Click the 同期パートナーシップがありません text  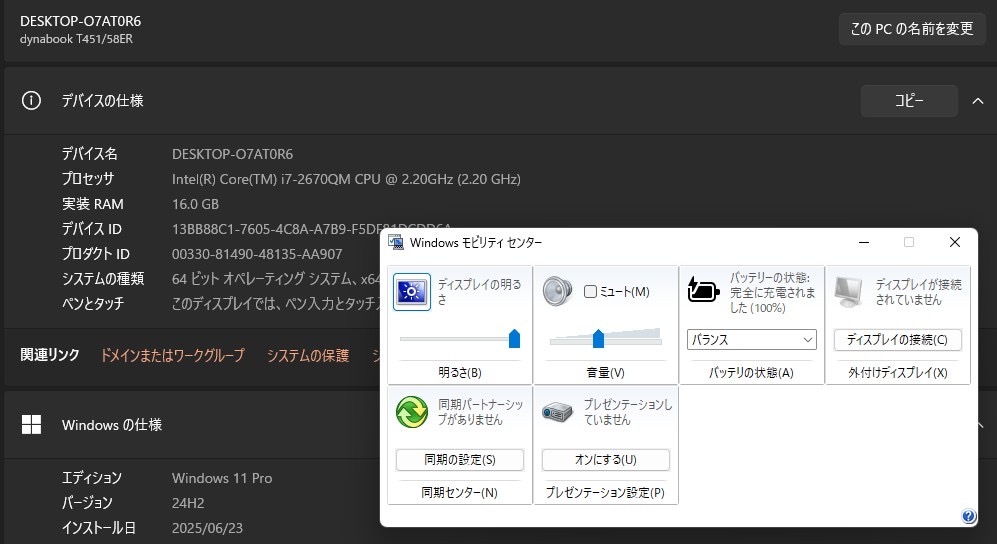pos(481,412)
